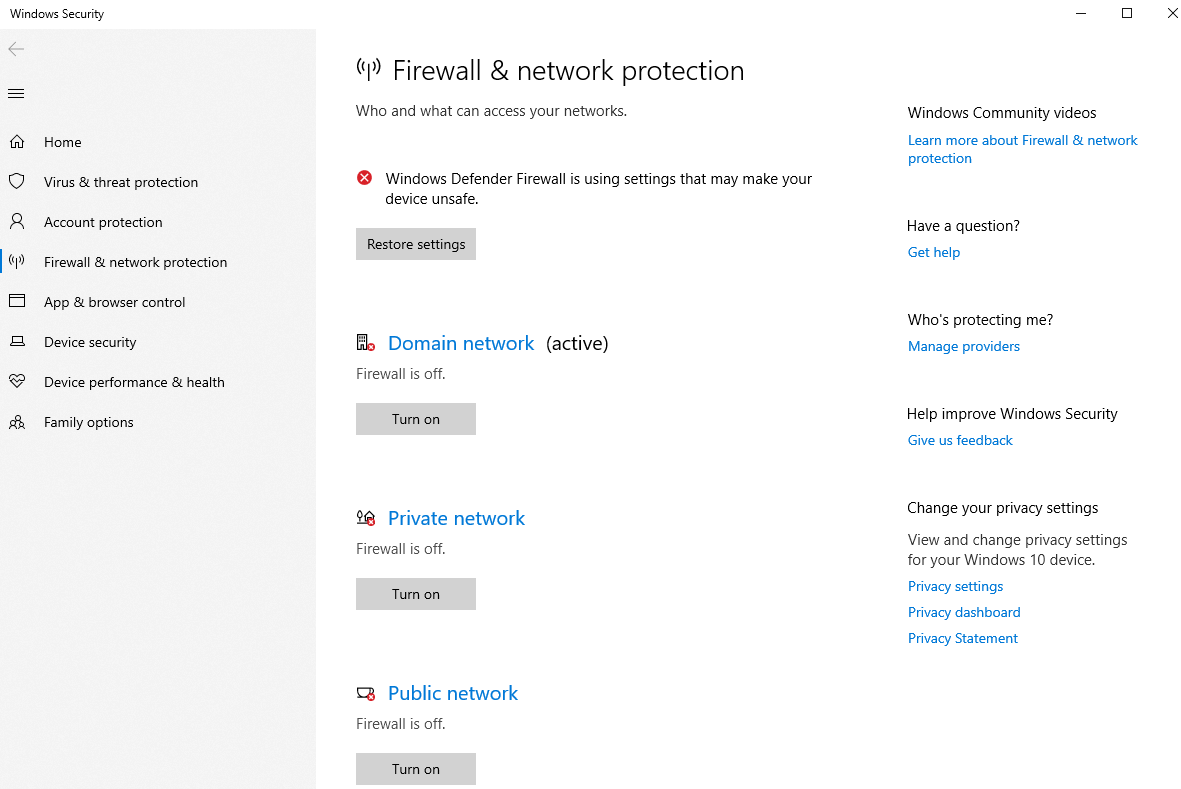This screenshot has height=789, width=1181.
Task: Select the Device security laptop icon
Action: pos(18,341)
